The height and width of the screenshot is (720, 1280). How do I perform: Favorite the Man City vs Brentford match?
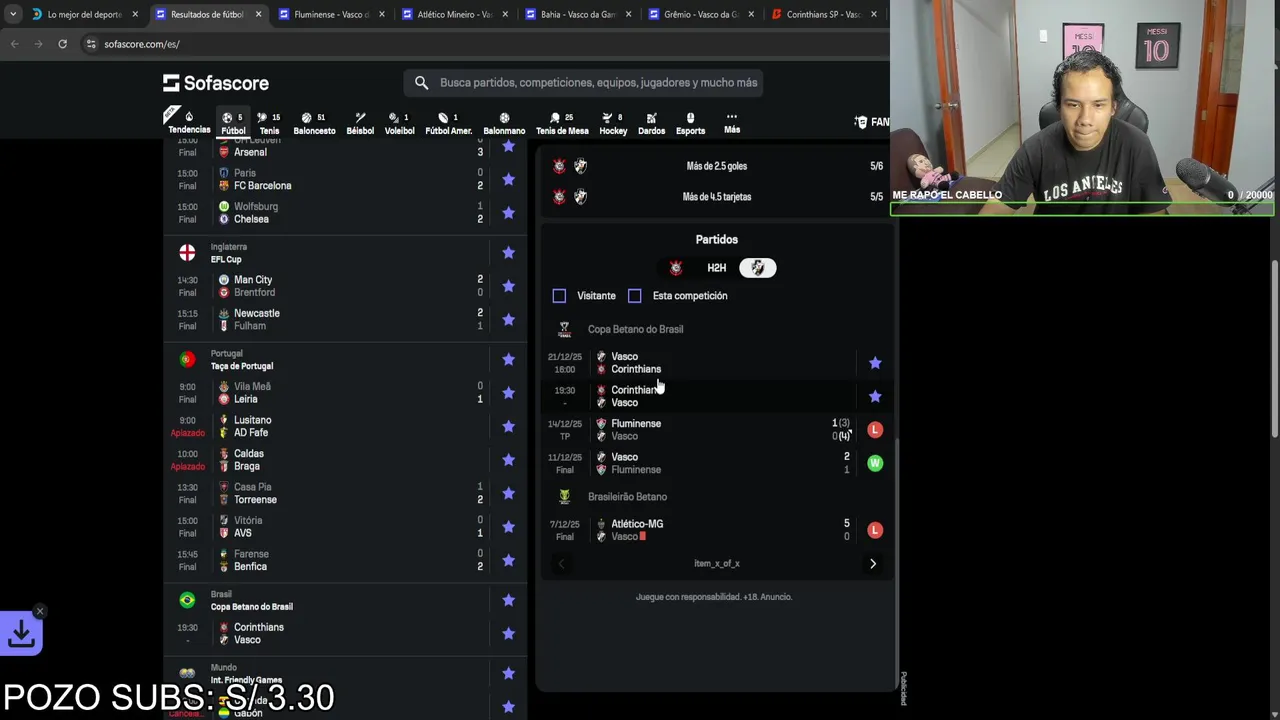[x=508, y=286]
